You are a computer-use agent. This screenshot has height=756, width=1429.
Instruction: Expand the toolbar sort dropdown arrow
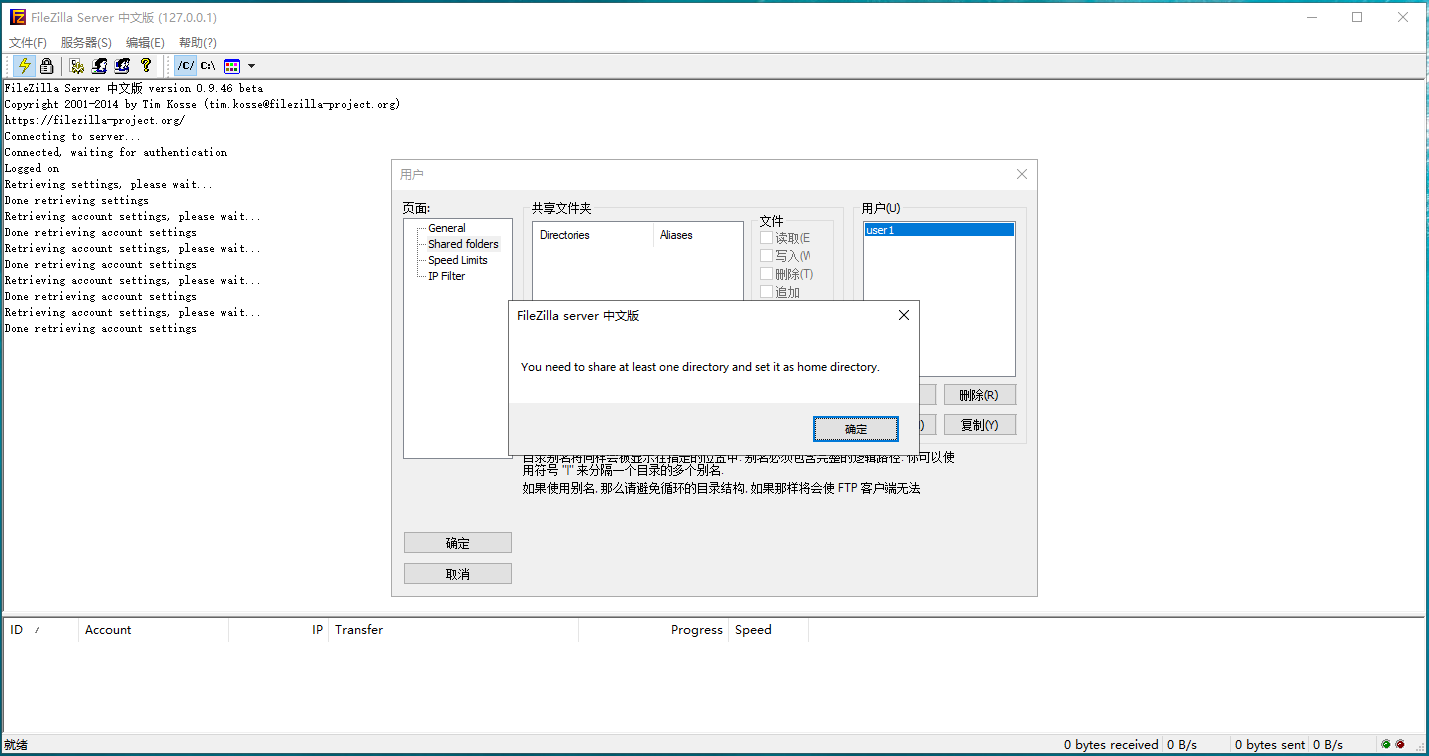251,66
